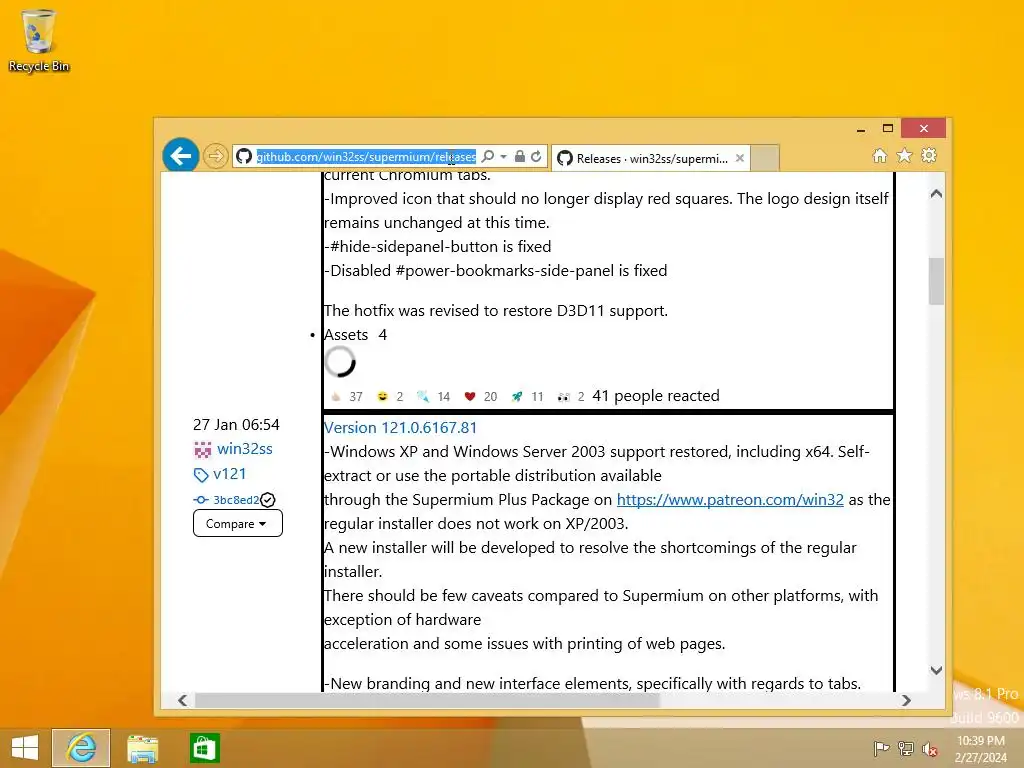The image size is (1024, 768).
Task: Open Action Center flag tray icon
Action: [x=881, y=748]
